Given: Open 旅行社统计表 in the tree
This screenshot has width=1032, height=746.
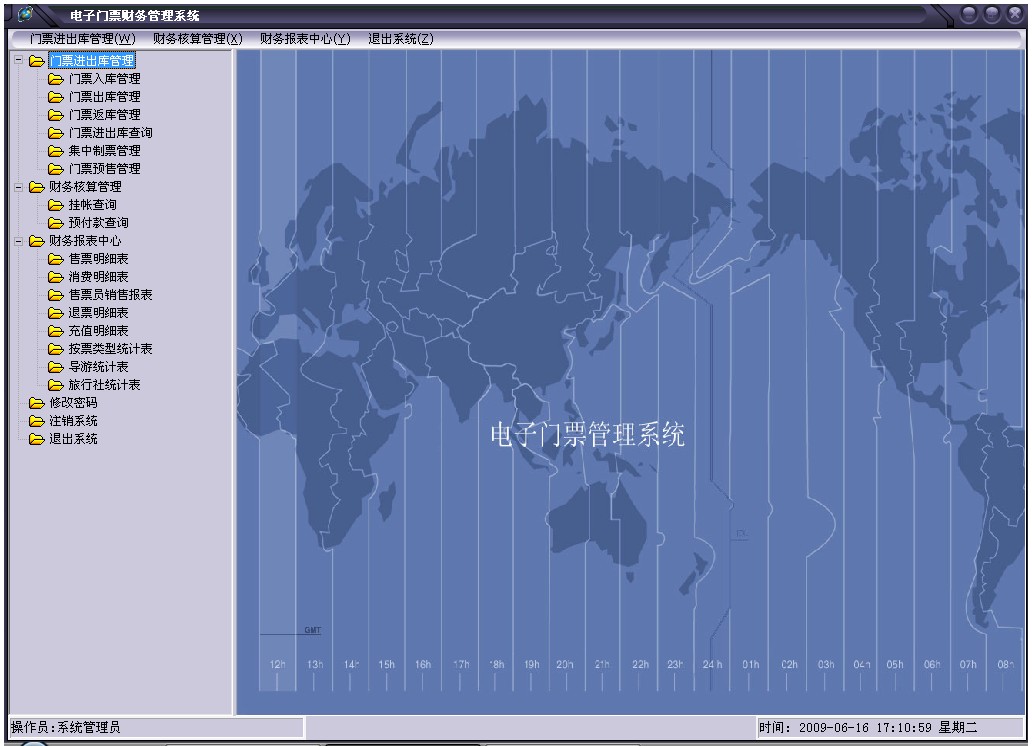Looking at the screenshot, I should coord(104,385).
